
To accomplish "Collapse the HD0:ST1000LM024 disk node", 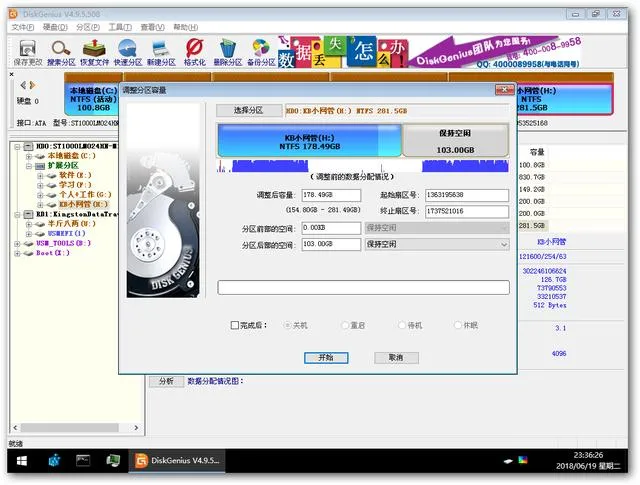I will pos(17,146).
